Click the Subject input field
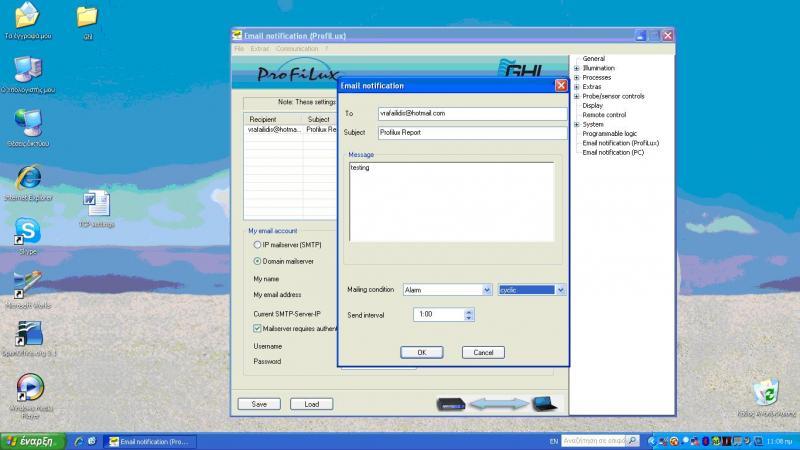The image size is (800, 450). [x=472, y=133]
